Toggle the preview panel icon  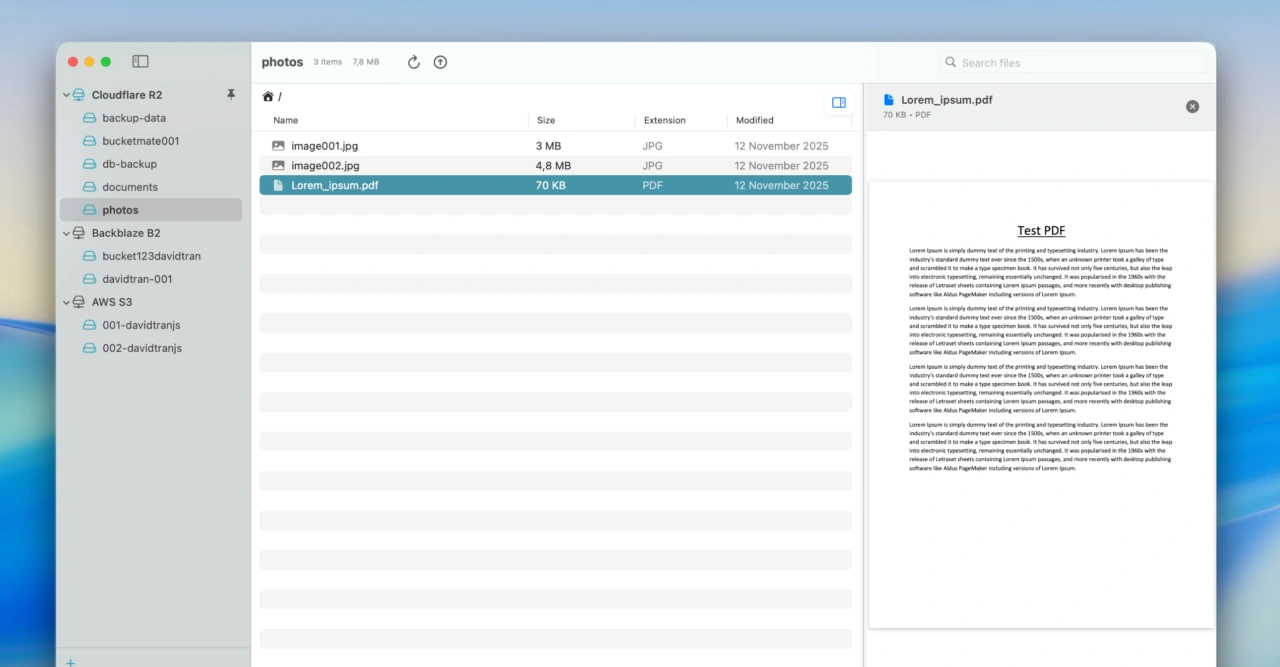839,102
